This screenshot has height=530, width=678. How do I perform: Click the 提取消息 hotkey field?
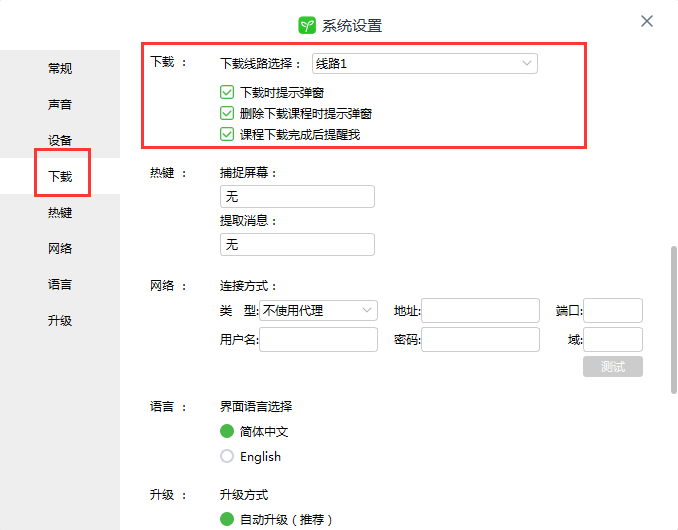click(x=297, y=245)
